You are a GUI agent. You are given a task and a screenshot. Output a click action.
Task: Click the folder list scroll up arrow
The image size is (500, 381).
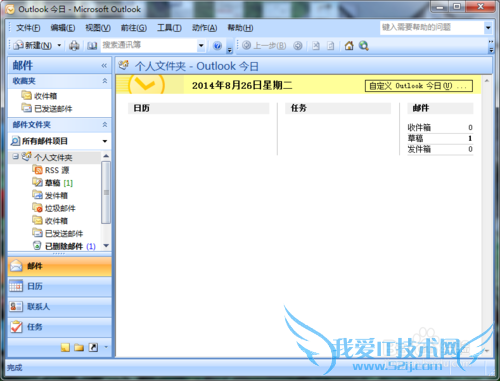[x=106, y=156]
